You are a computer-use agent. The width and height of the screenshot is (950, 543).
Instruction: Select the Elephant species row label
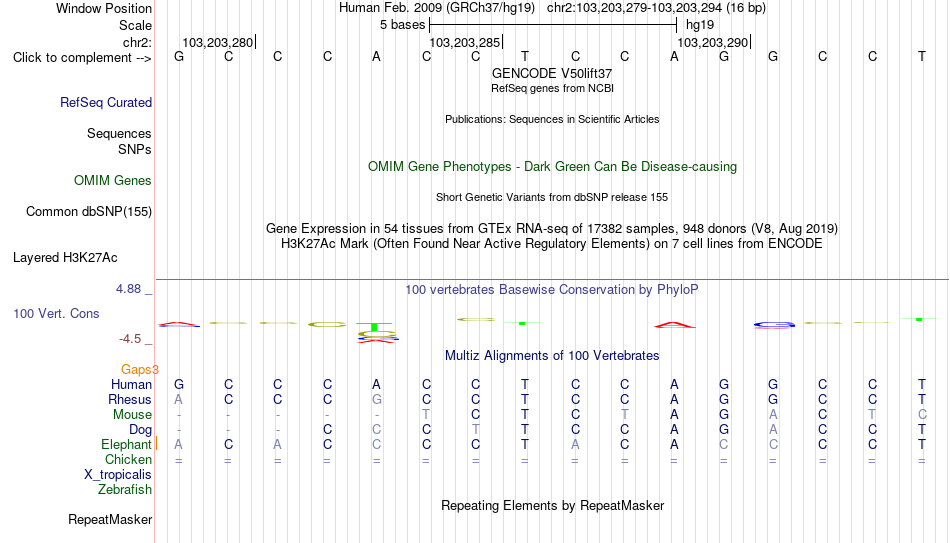tap(126, 444)
